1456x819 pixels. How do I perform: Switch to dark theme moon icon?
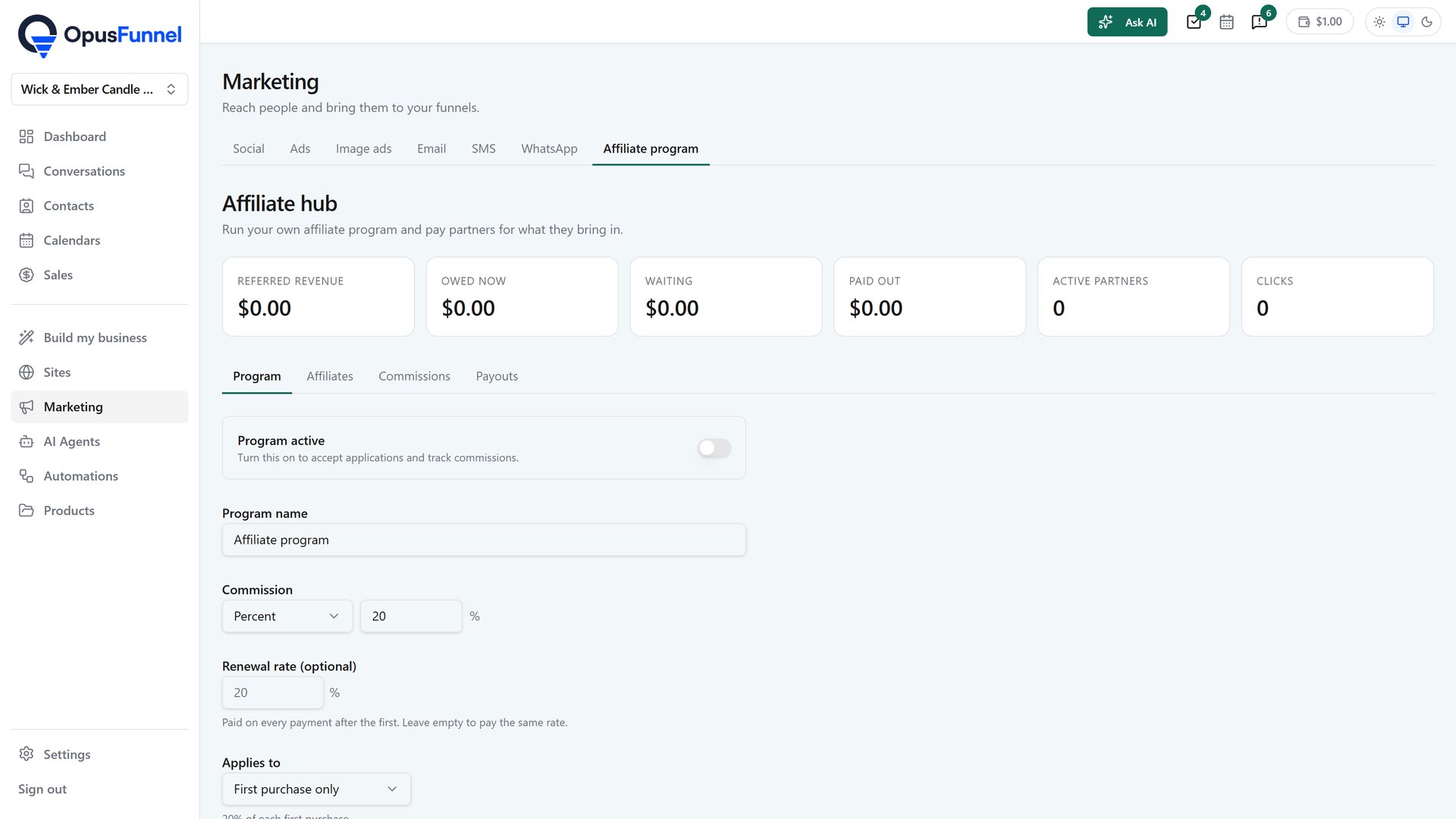pos(1426,22)
